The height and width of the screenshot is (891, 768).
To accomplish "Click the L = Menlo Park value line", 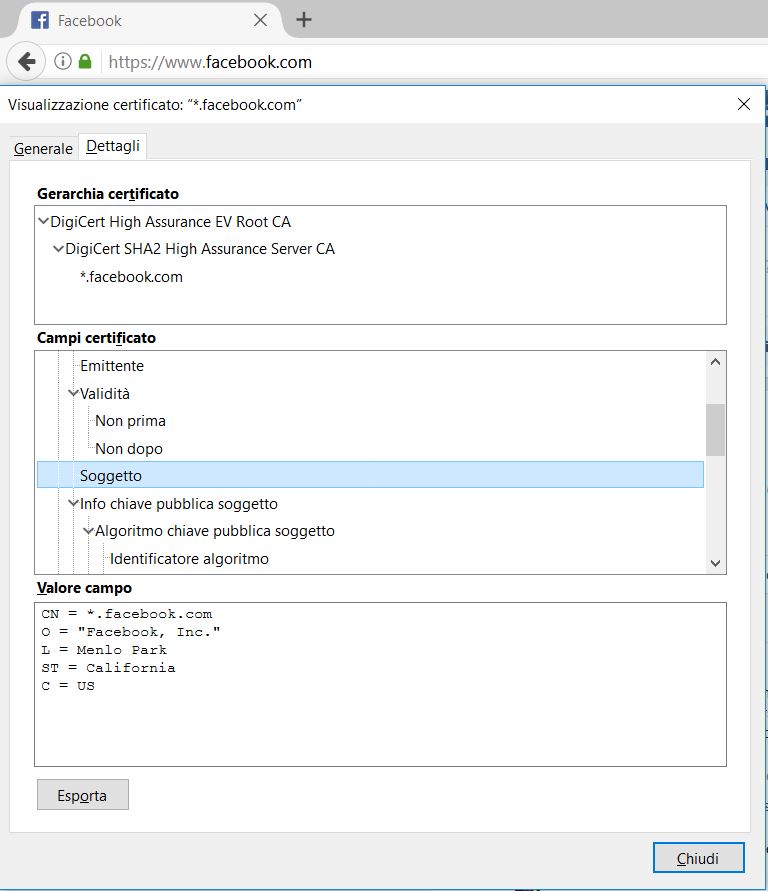I will (104, 650).
